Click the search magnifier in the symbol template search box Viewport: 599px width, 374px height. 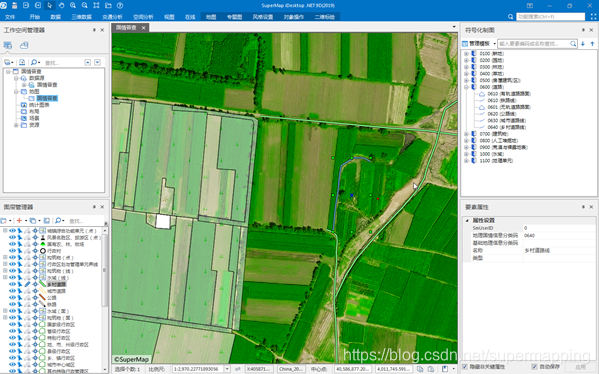(x=573, y=44)
